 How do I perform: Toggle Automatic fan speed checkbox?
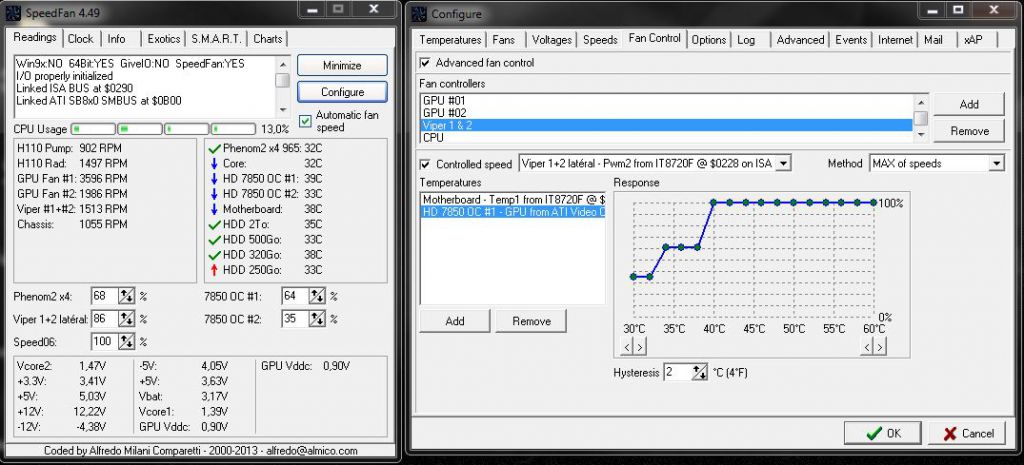tap(306, 121)
